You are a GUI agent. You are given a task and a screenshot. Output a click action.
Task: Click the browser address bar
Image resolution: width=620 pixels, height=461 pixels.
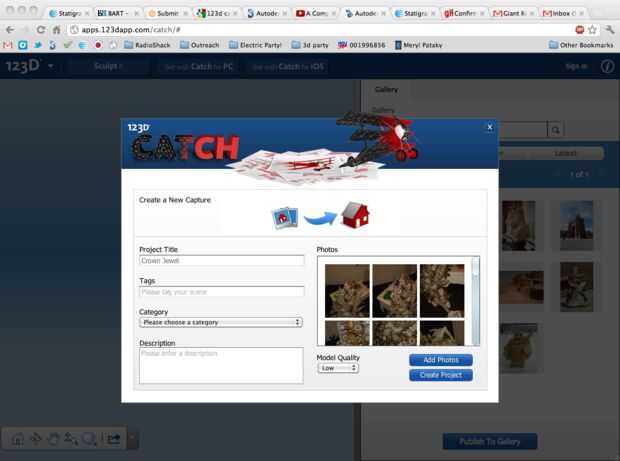[320, 30]
